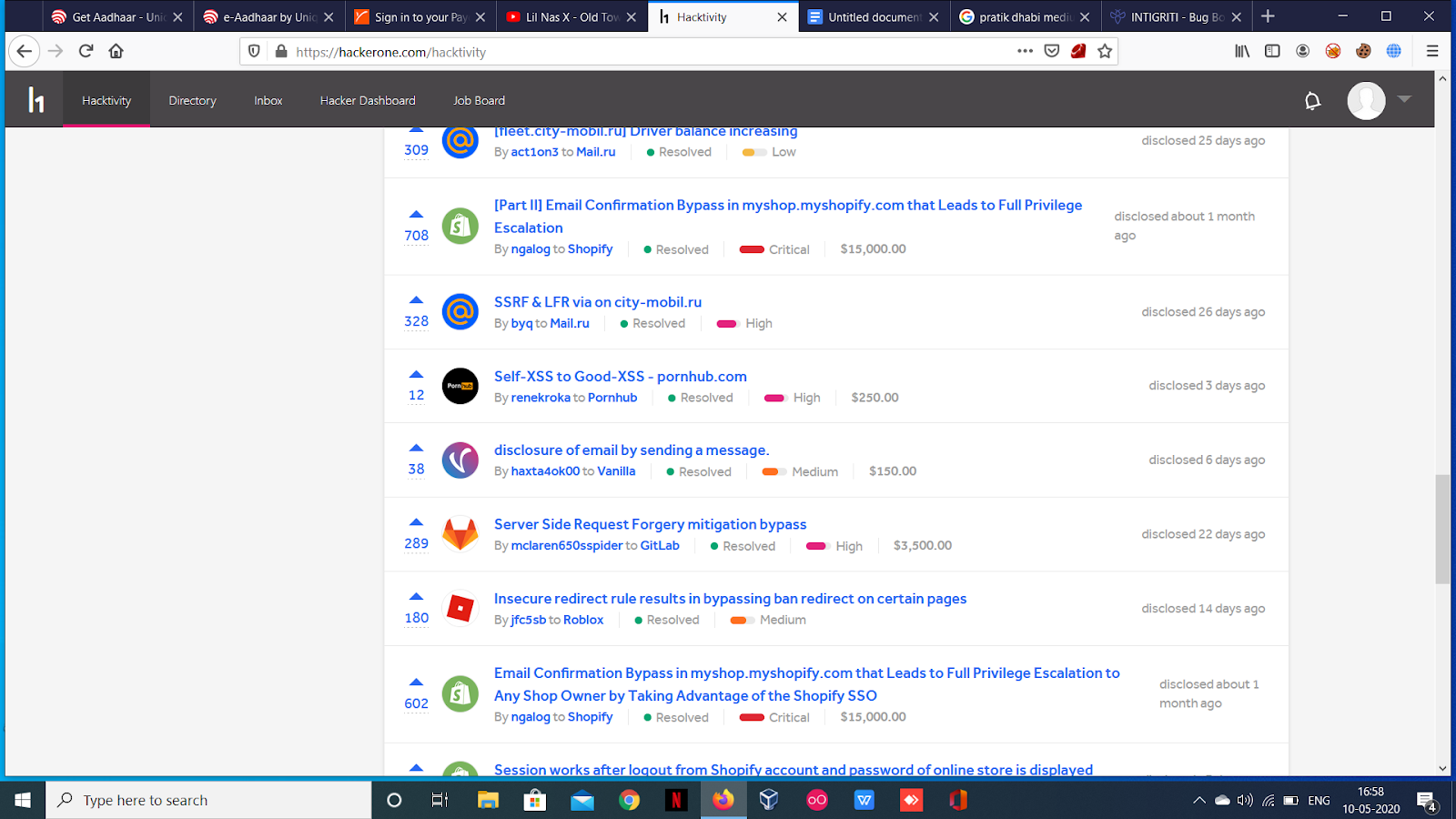Bookmark this page with star icon
Viewport: 1456px width, 819px height.
click(1105, 51)
